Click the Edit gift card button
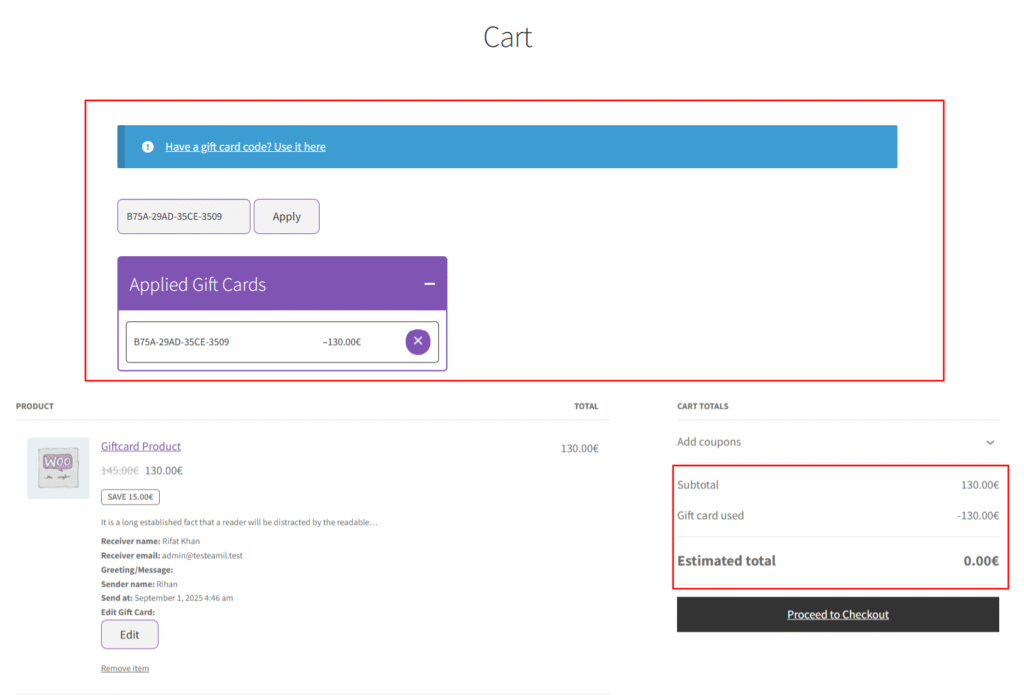The image size is (1024, 695). 129,635
